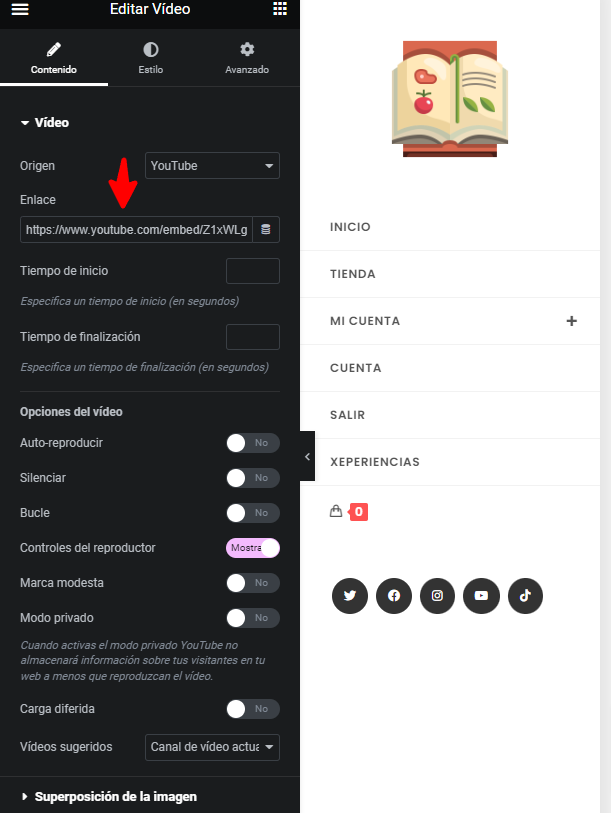Disable Controles del reproductor toggle
Viewport: 611px width, 813px height.
click(253, 548)
